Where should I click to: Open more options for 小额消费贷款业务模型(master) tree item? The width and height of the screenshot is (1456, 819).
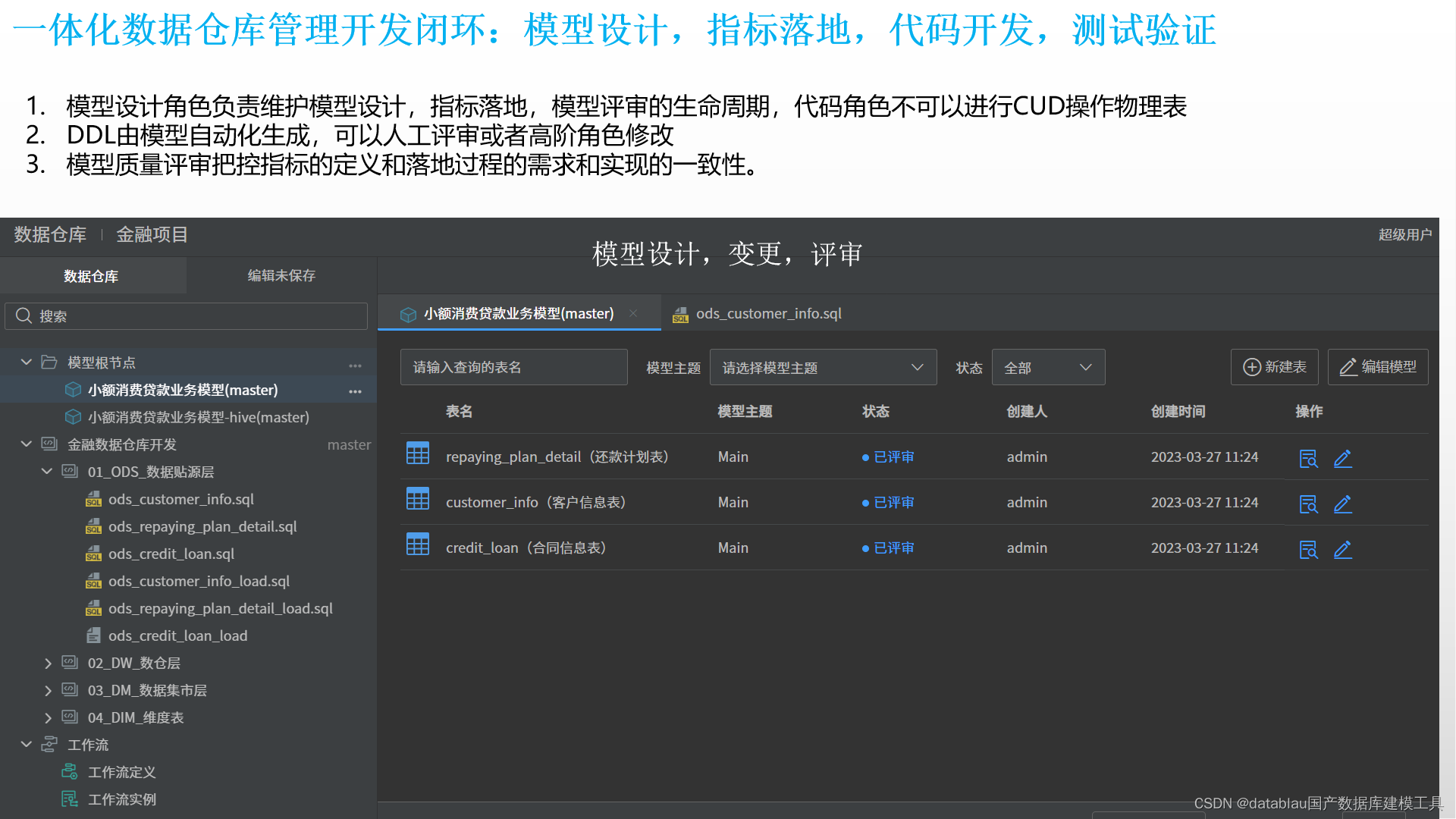pyautogui.click(x=355, y=391)
